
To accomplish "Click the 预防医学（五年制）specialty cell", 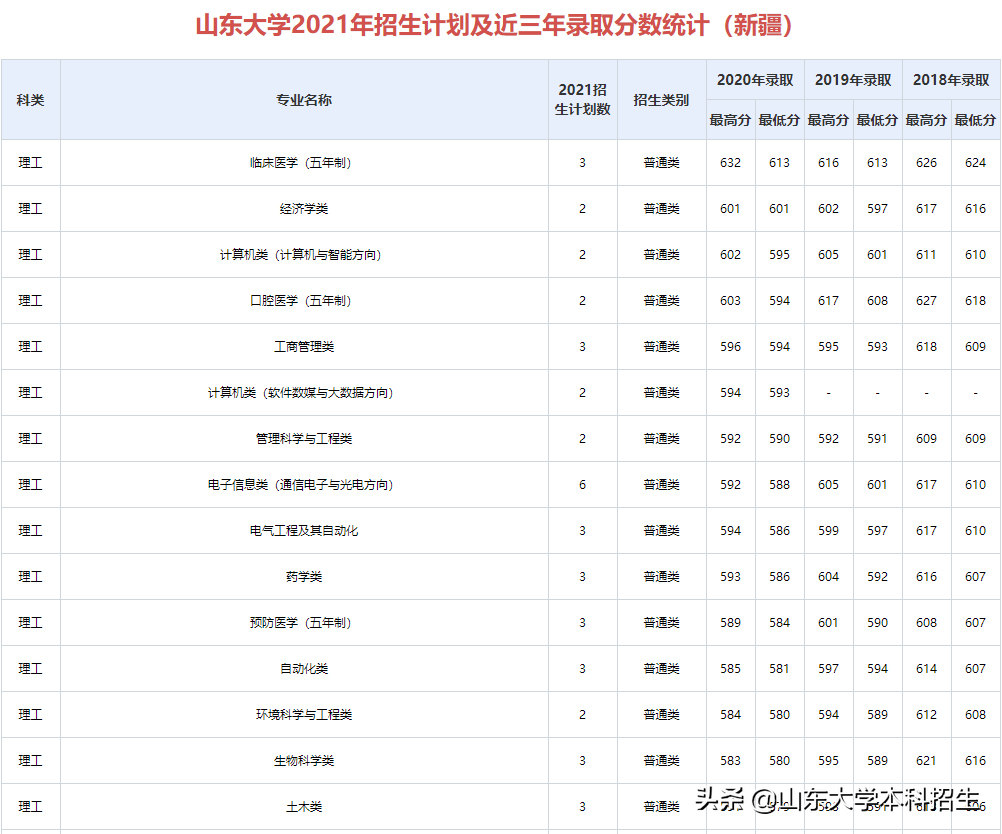I will pos(302,622).
